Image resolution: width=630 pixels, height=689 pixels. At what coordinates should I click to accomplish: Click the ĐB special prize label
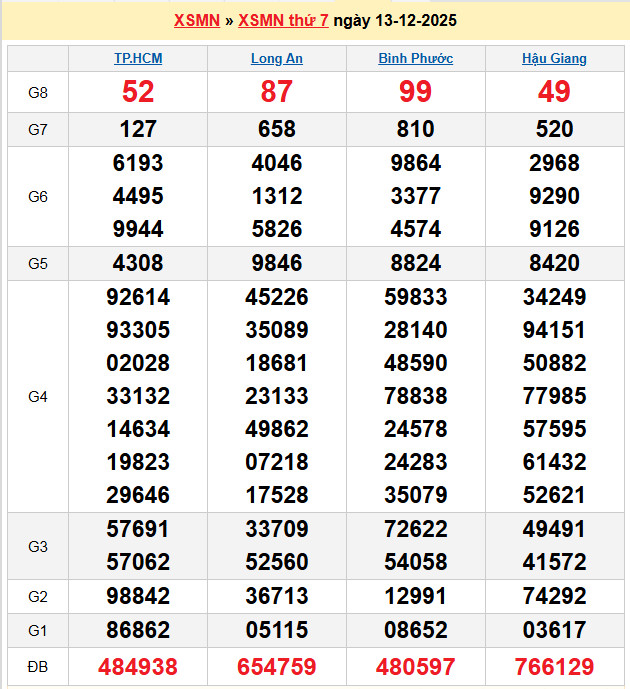pyautogui.click(x=38, y=666)
